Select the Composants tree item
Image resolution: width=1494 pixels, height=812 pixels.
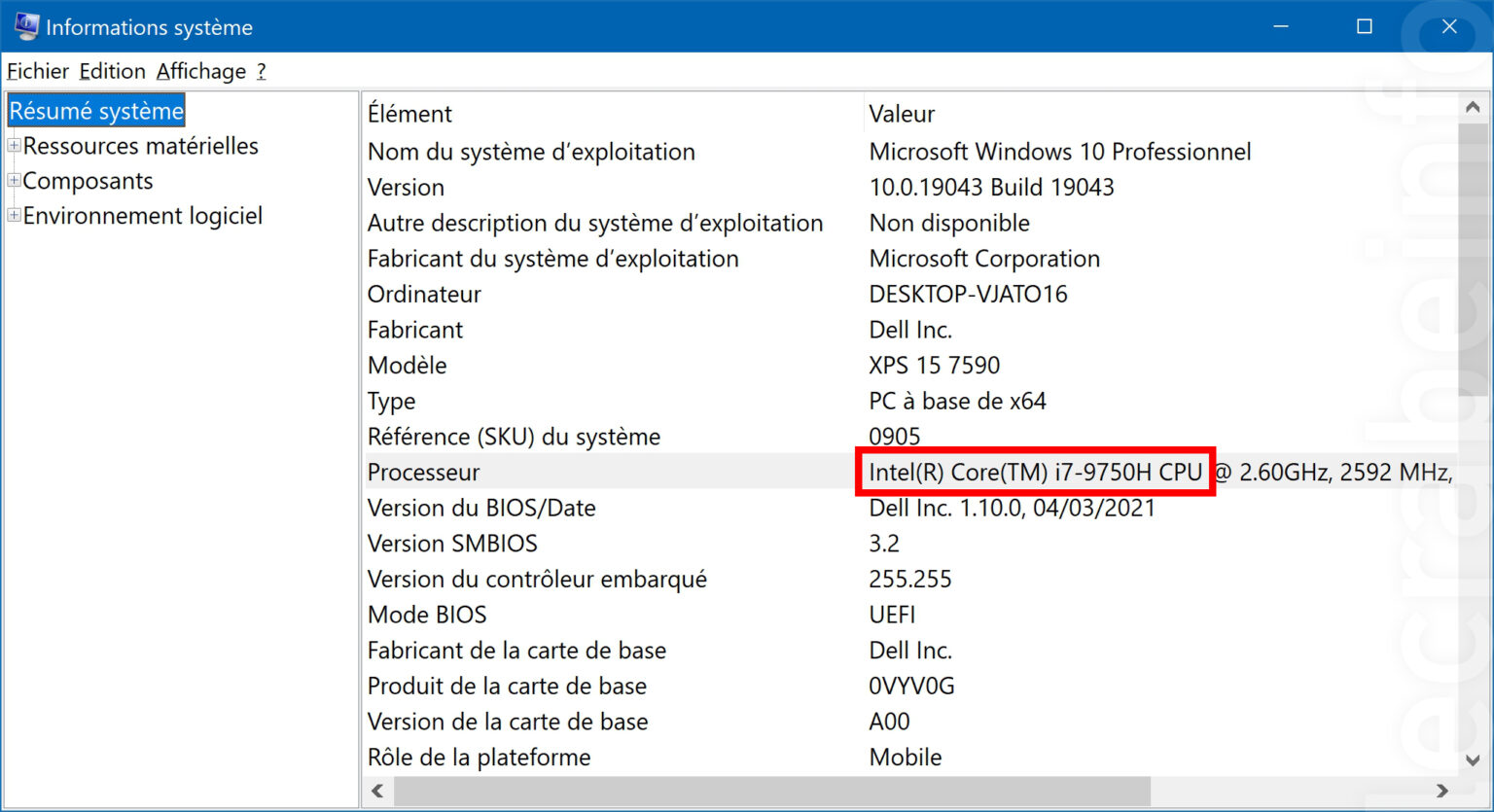[89, 181]
